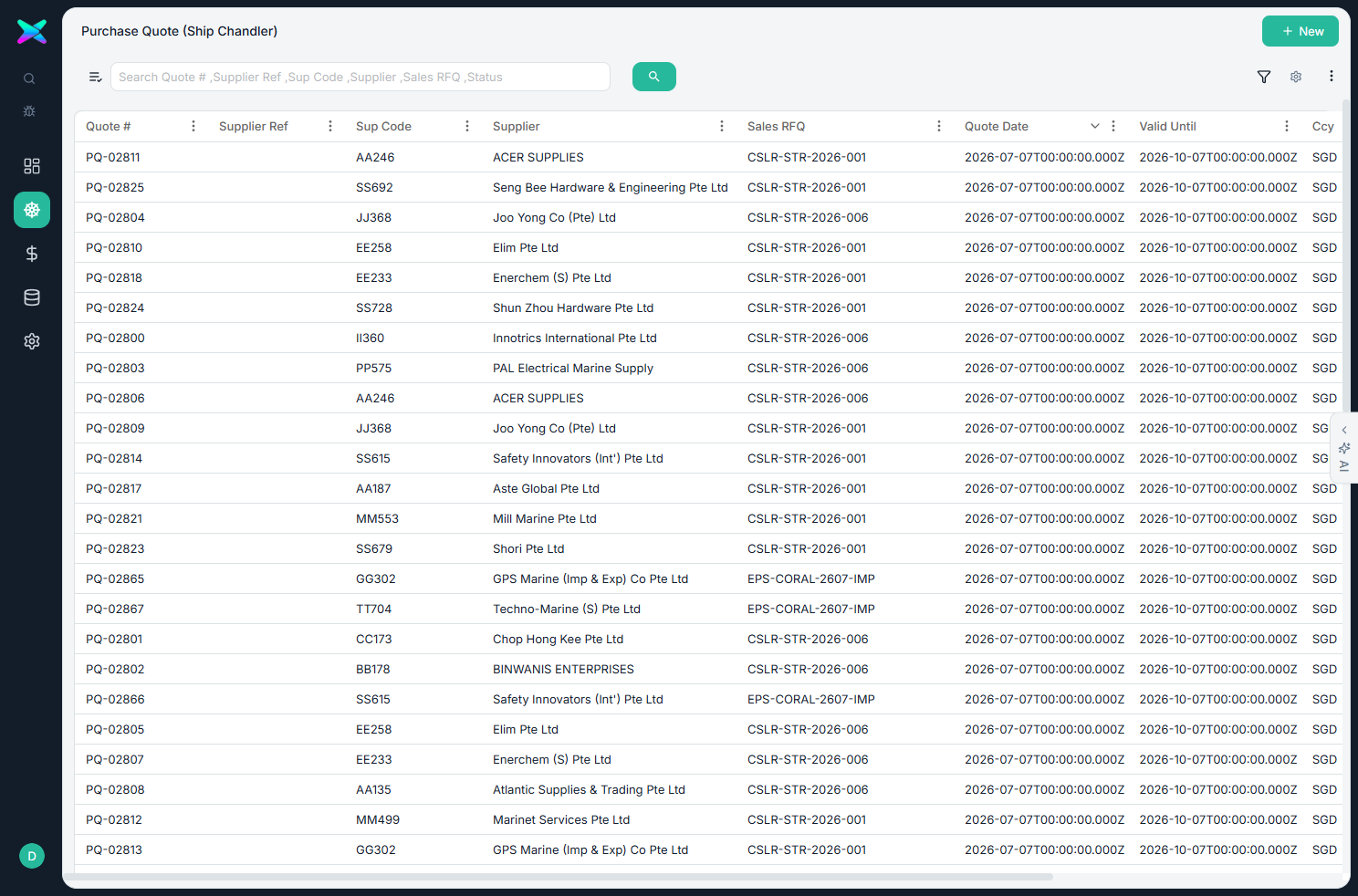This screenshot has width=1358, height=896.
Task: Select quote PQ-02866
Action: coord(115,699)
